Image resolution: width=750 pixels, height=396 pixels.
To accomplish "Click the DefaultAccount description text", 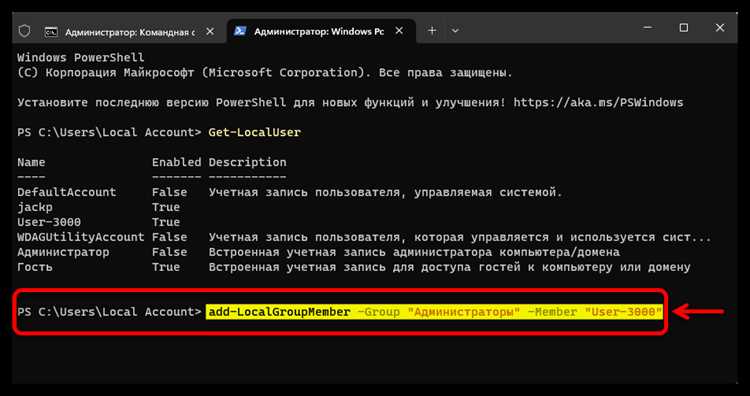I will pyautogui.click(x=386, y=192).
